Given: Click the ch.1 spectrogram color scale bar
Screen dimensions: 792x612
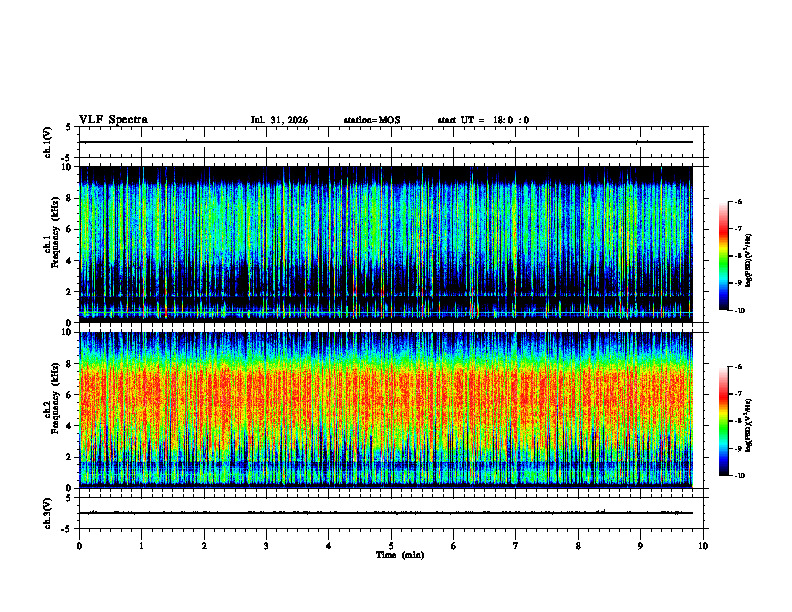Looking at the screenshot, I should [x=723, y=256].
